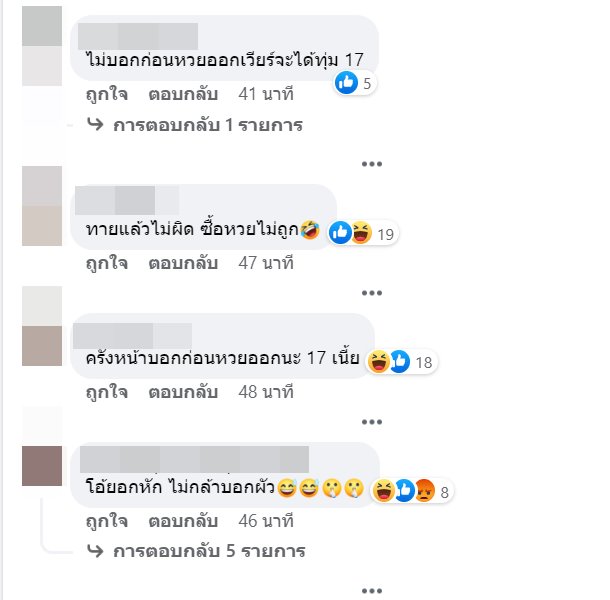Click ตอบกลับ on the 47 นาที comment
The width and height of the screenshot is (610, 600).
click(183, 263)
